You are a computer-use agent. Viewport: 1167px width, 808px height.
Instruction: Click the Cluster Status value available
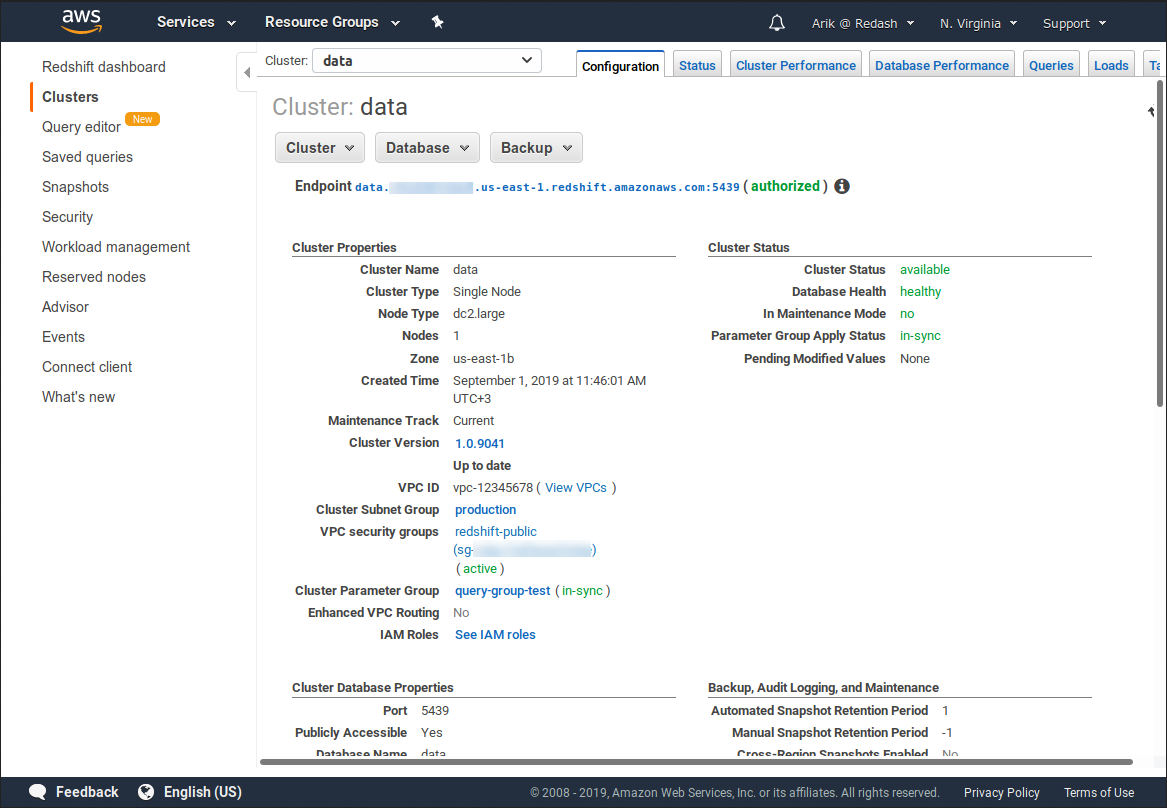[x=924, y=269]
